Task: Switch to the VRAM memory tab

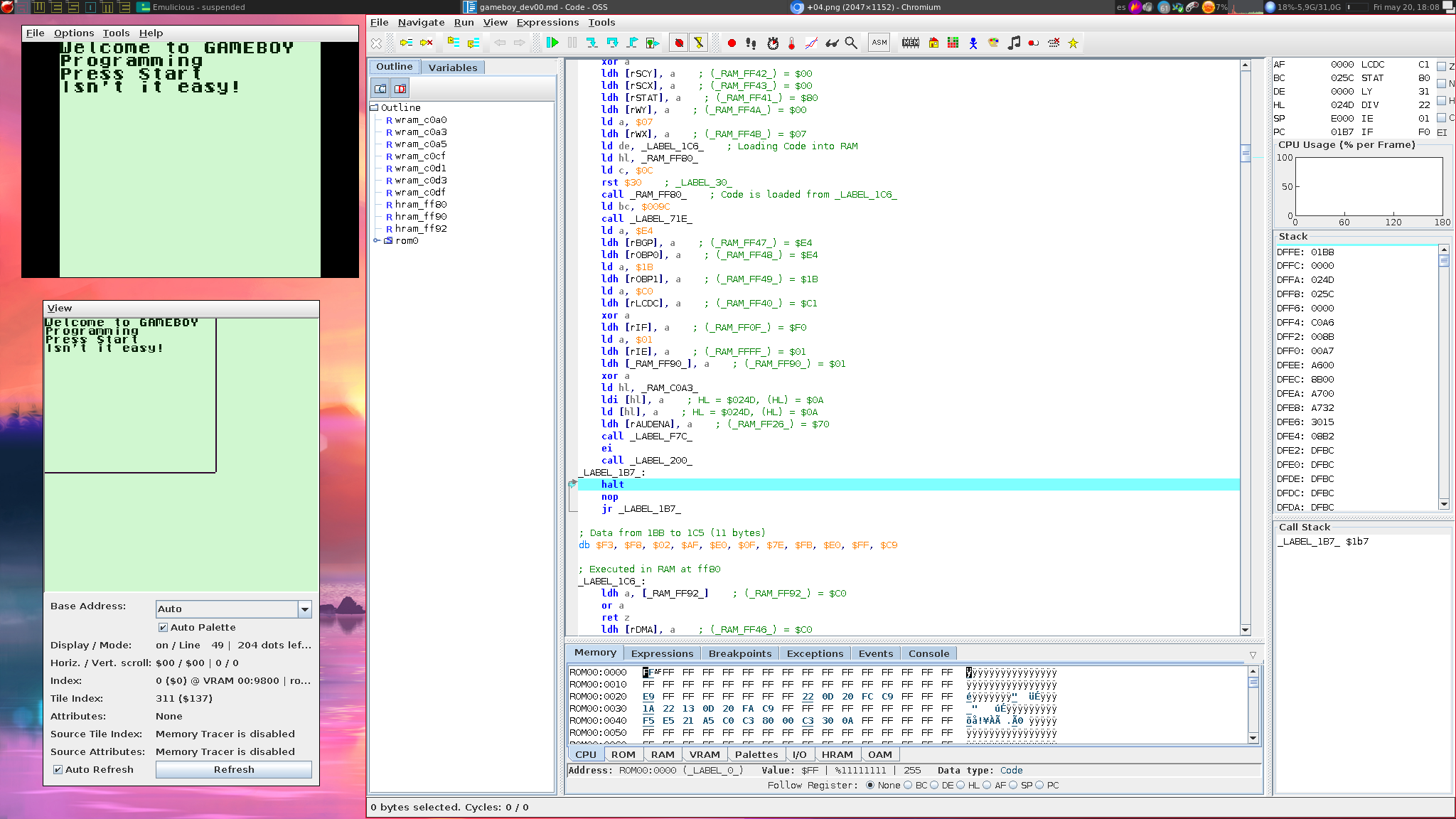Action: (x=704, y=754)
